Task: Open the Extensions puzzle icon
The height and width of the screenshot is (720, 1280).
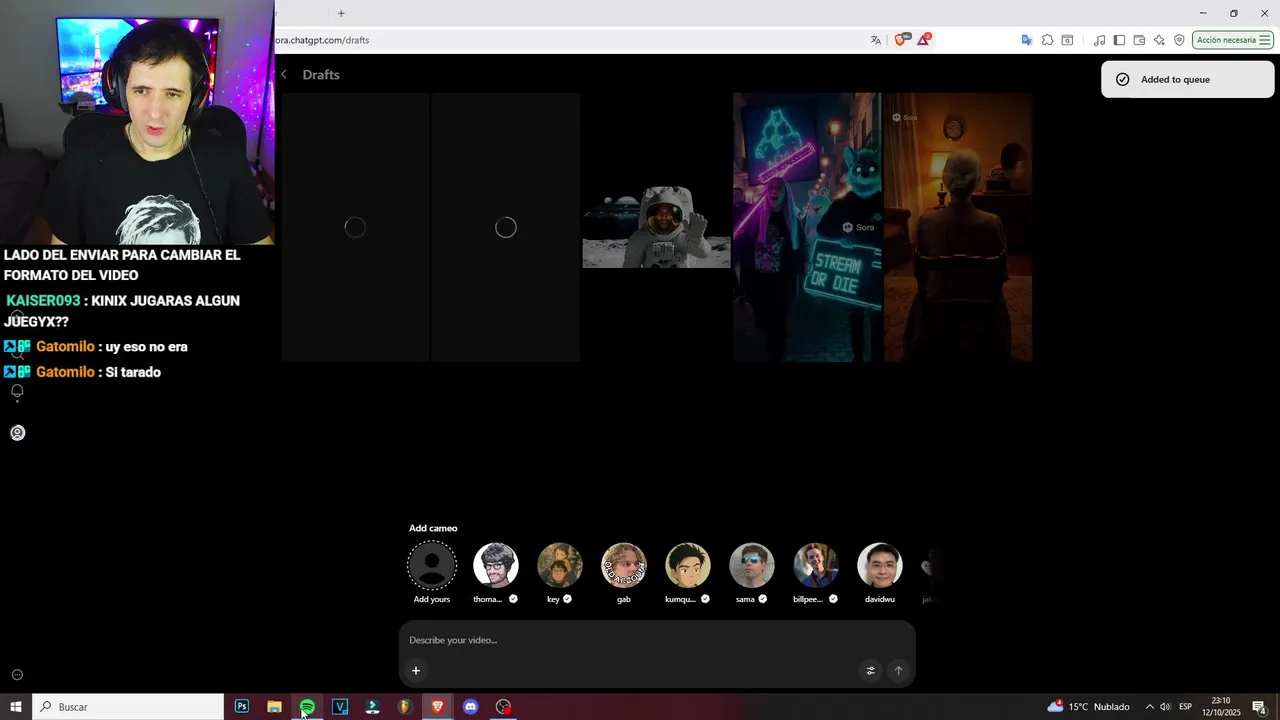Action: pyautogui.click(x=1048, y=40)
